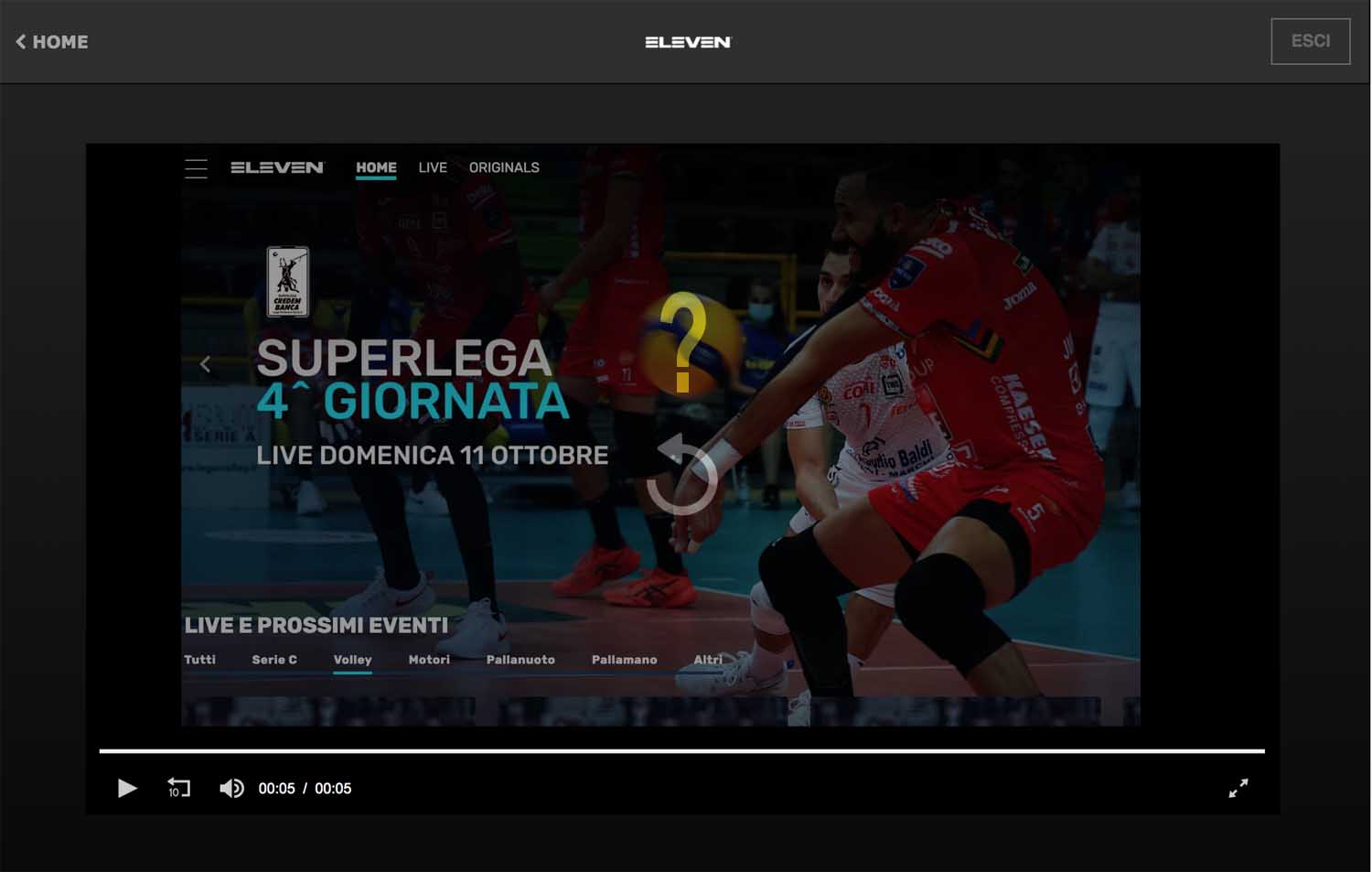Click the ELEVEN logo in the top header

pyautogui.click(x=688, y=42)
